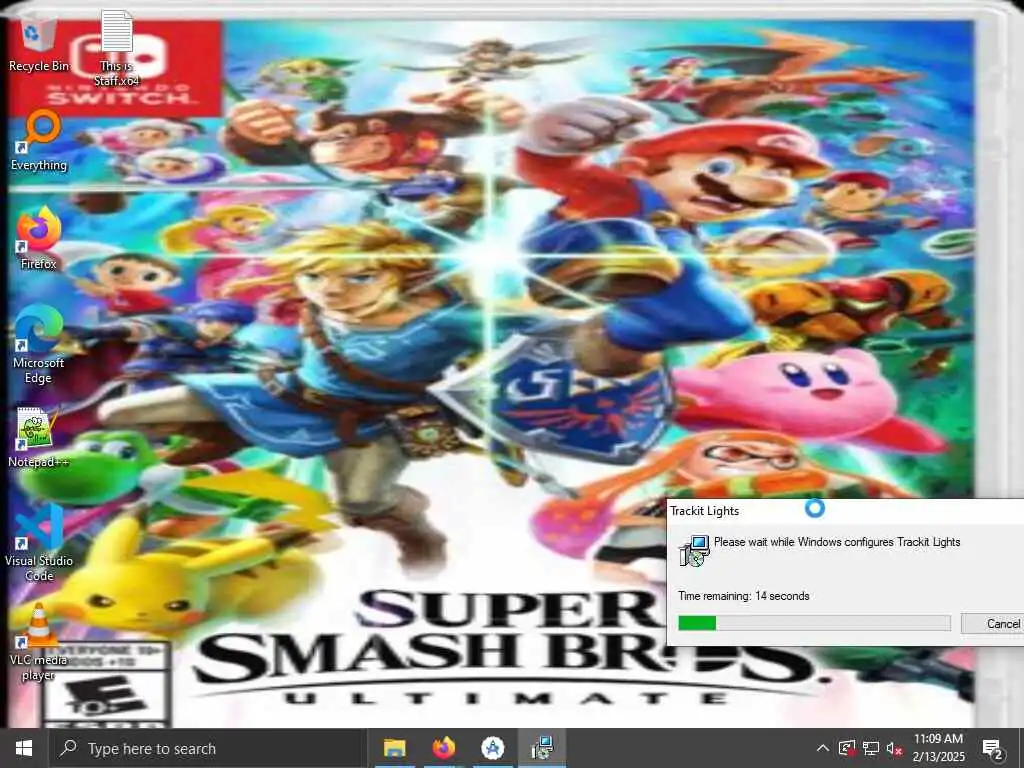Open the Visual Studio Code shortcut
Screen dimensions: 1024x768
(x=39, y=543)
